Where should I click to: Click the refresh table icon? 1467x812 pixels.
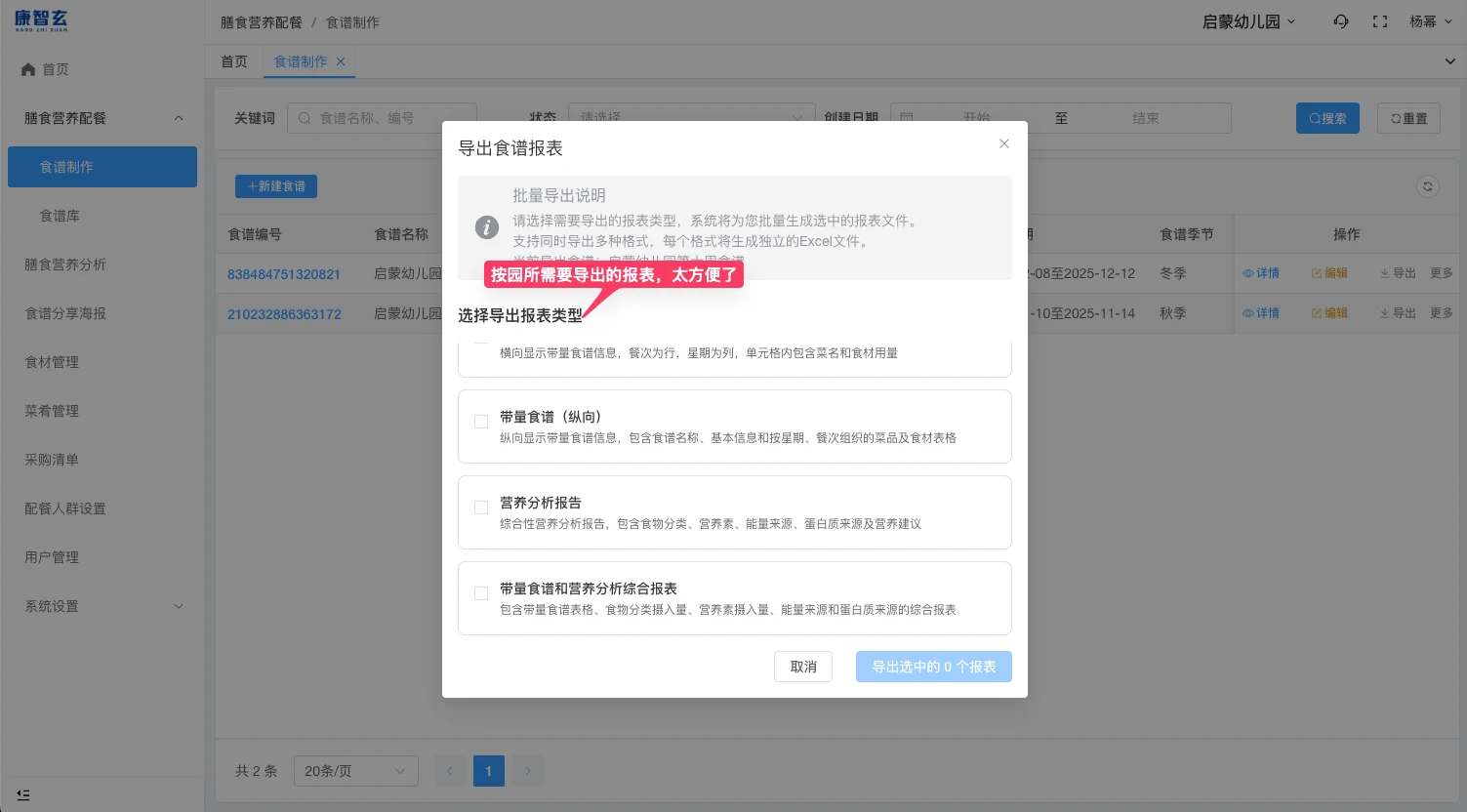1427,186
